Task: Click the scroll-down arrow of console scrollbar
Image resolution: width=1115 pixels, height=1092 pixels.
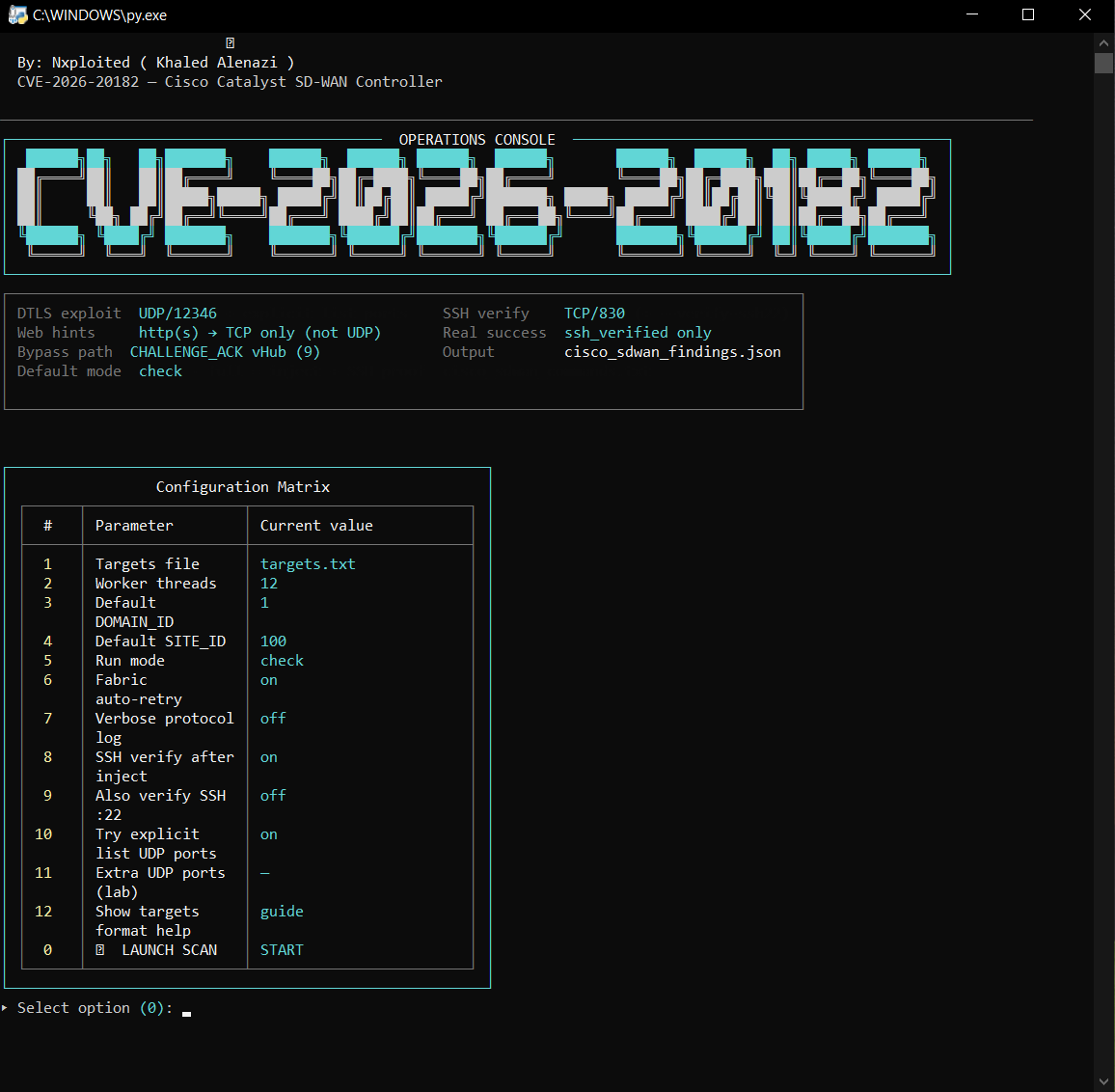Action: tap(1103, 1082)
